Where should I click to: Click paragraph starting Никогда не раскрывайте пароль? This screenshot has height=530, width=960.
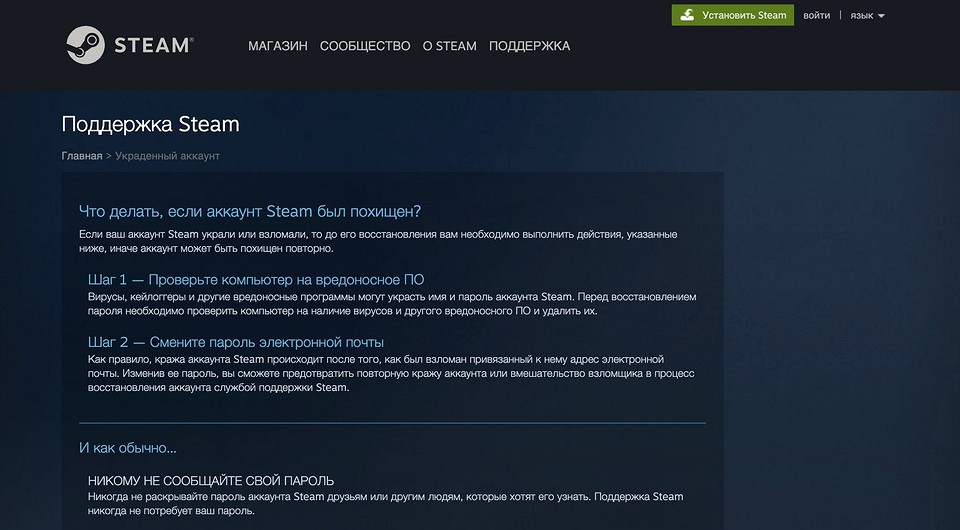pyautogui.click(x=385, y=503)
